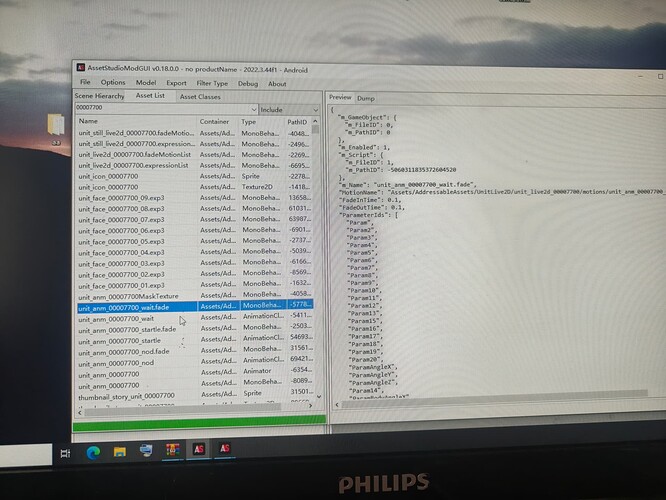This screenshot has width=666, height=500.
Task: Switch to WinRAR on the taskbar
Action: point(172,450)
